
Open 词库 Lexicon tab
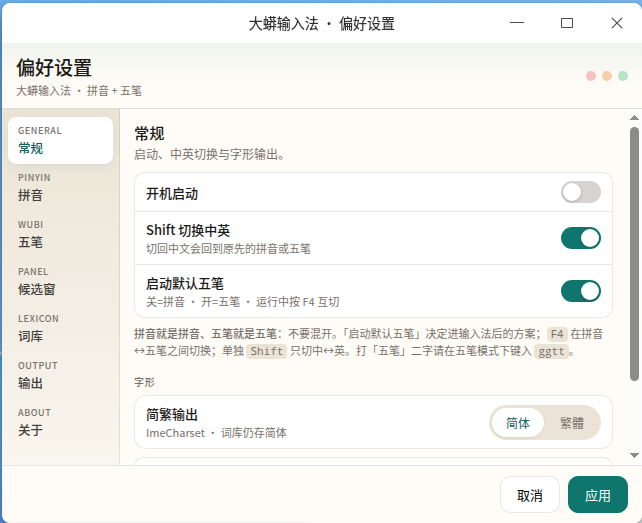click(61, 328)
